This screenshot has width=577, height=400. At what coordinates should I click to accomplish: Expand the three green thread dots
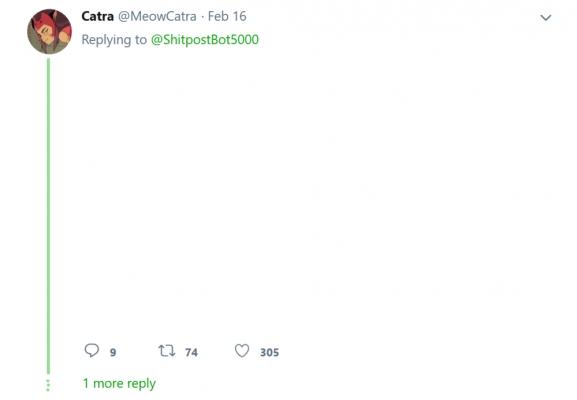(48, 385)
